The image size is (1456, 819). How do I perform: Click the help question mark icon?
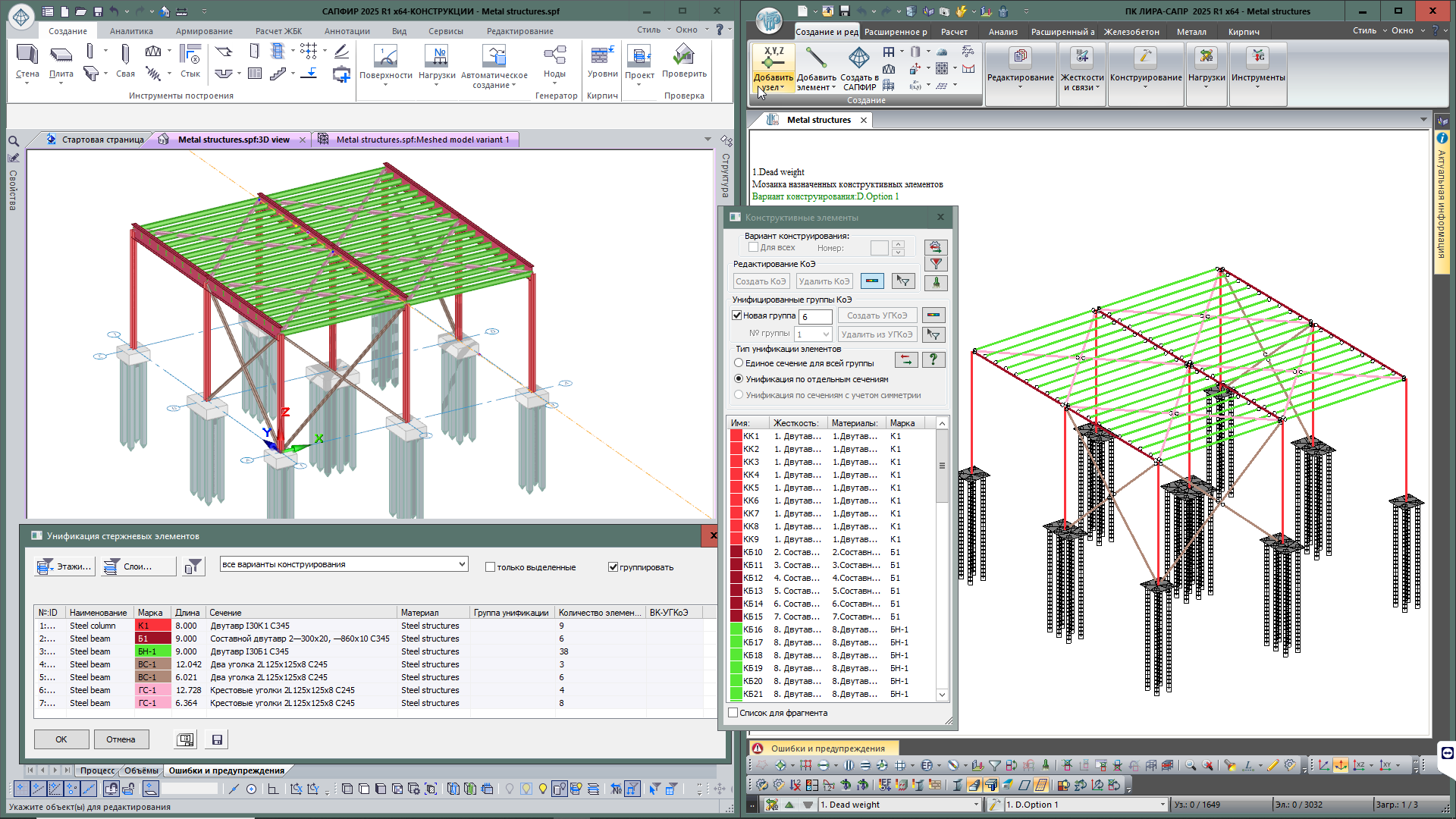934,359
